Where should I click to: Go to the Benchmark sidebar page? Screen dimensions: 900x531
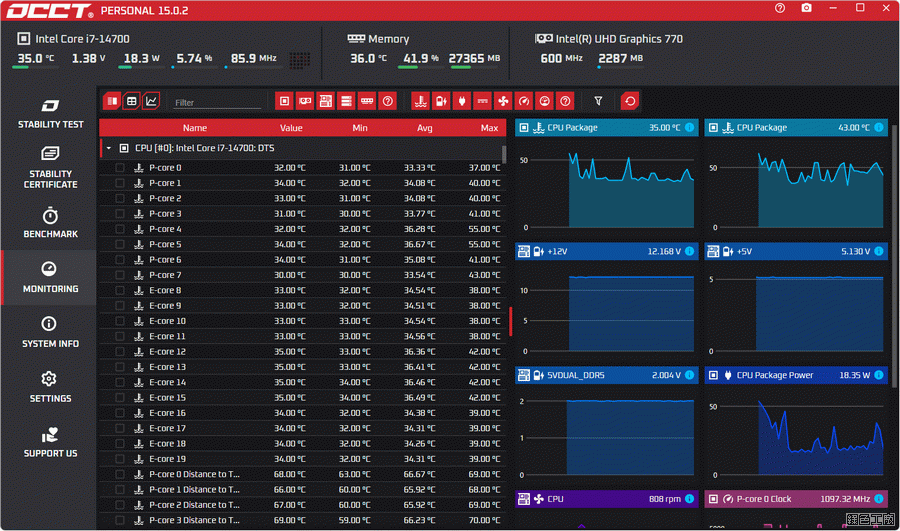[50, 223]
